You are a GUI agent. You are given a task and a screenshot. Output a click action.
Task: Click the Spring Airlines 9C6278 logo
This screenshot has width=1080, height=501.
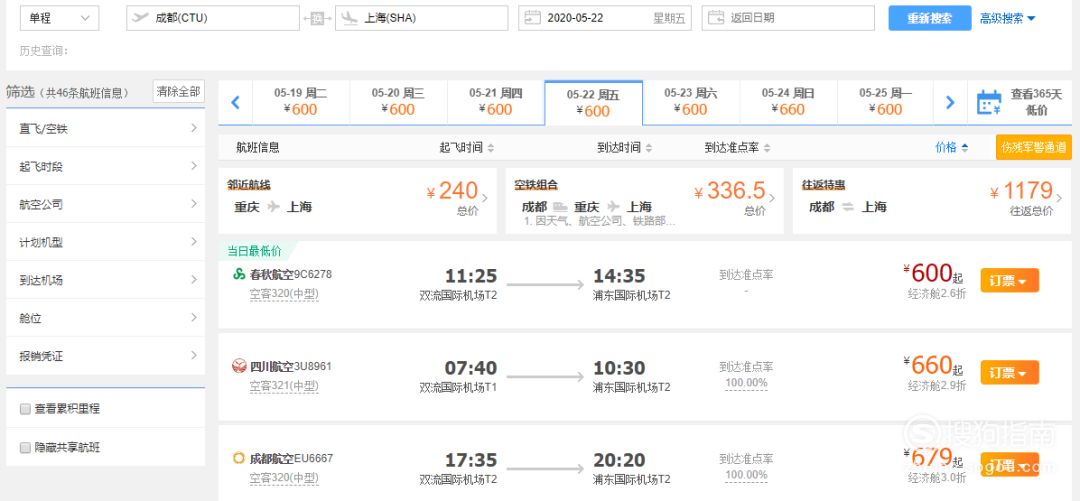pos(238,274)
